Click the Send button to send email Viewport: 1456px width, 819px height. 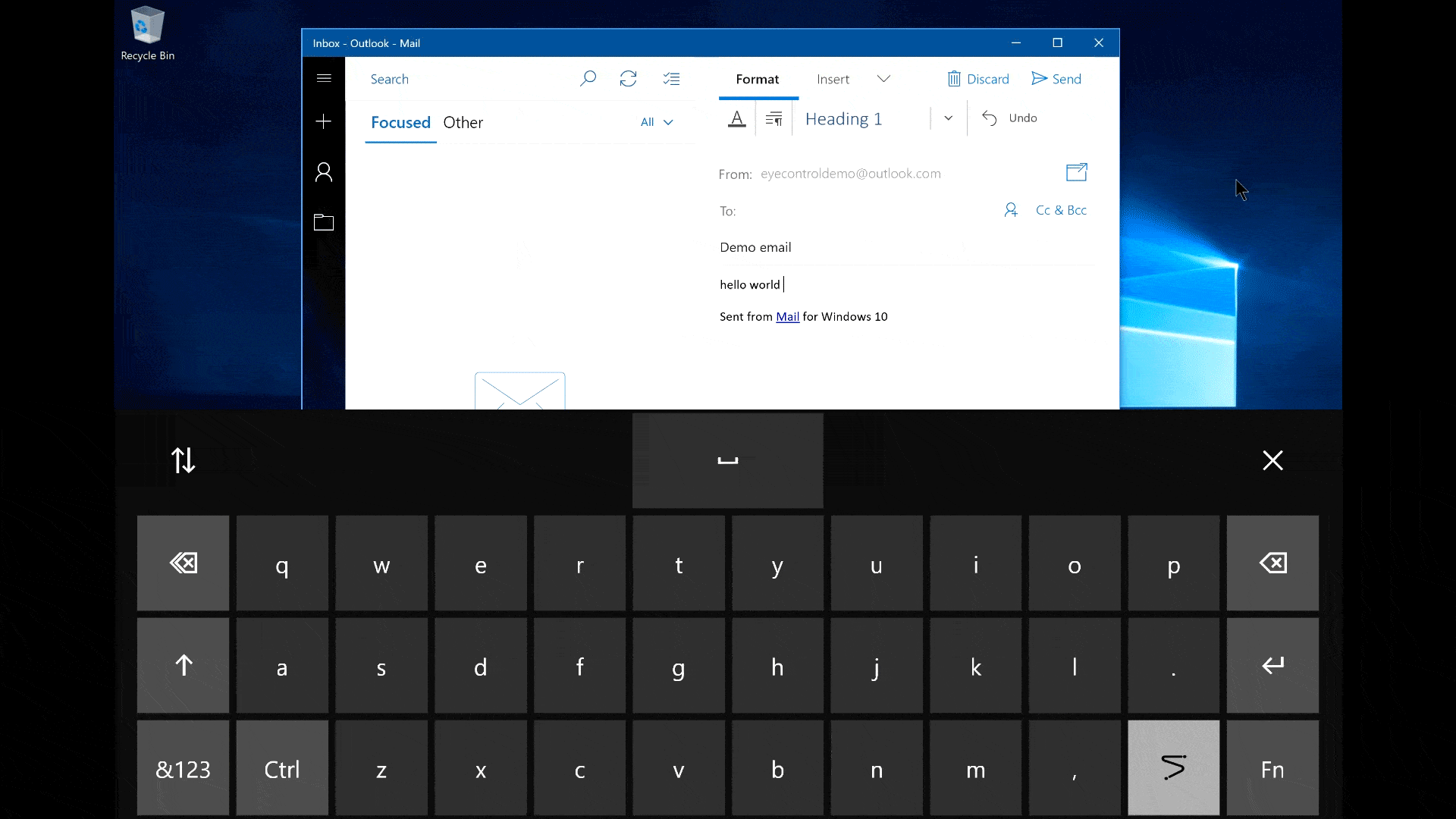pyautogui.click(x=1056, y=79)
